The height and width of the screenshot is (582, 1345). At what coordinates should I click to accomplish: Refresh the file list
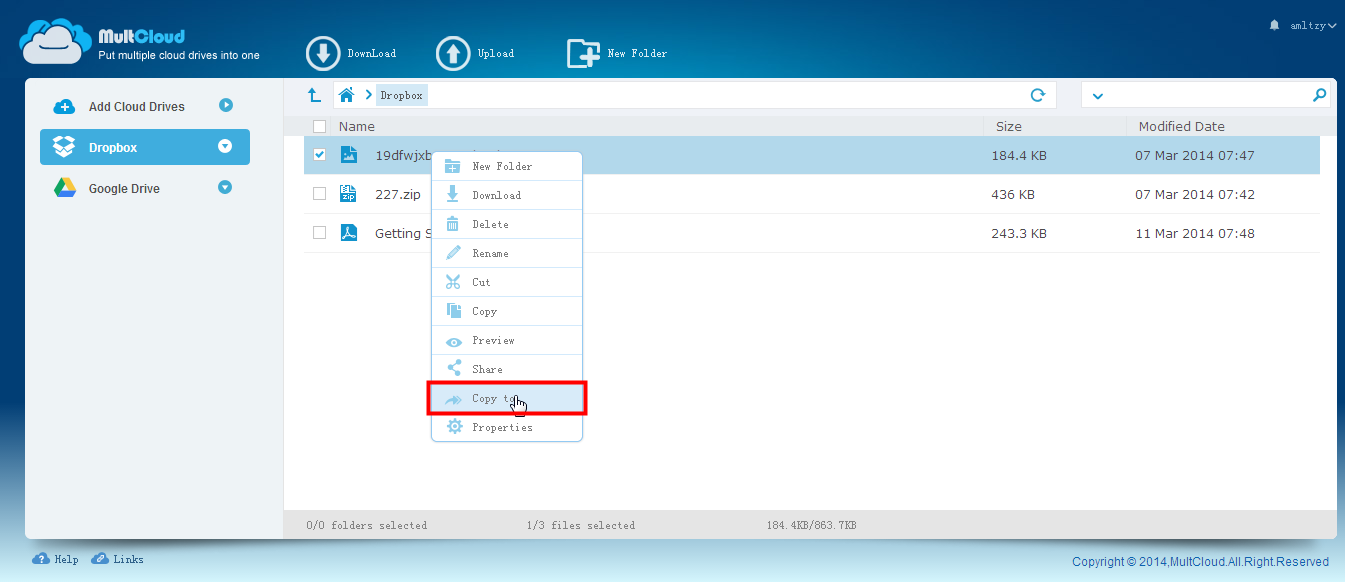1038,95
